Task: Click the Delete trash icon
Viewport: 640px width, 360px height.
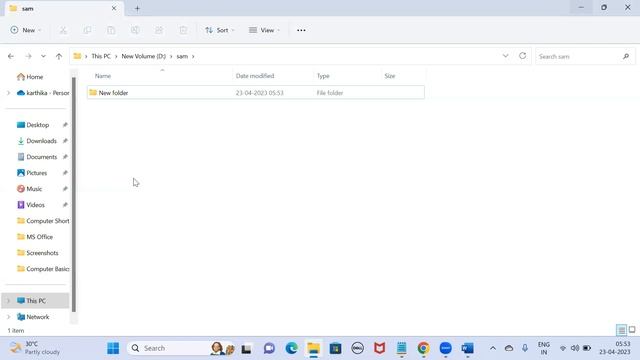Action: 183,30
